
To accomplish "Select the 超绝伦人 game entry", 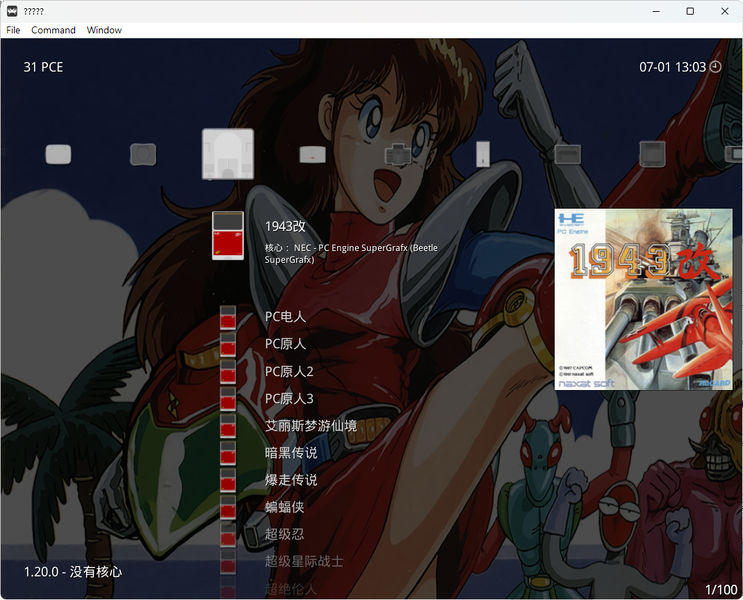I will click(x=290, y=589).
